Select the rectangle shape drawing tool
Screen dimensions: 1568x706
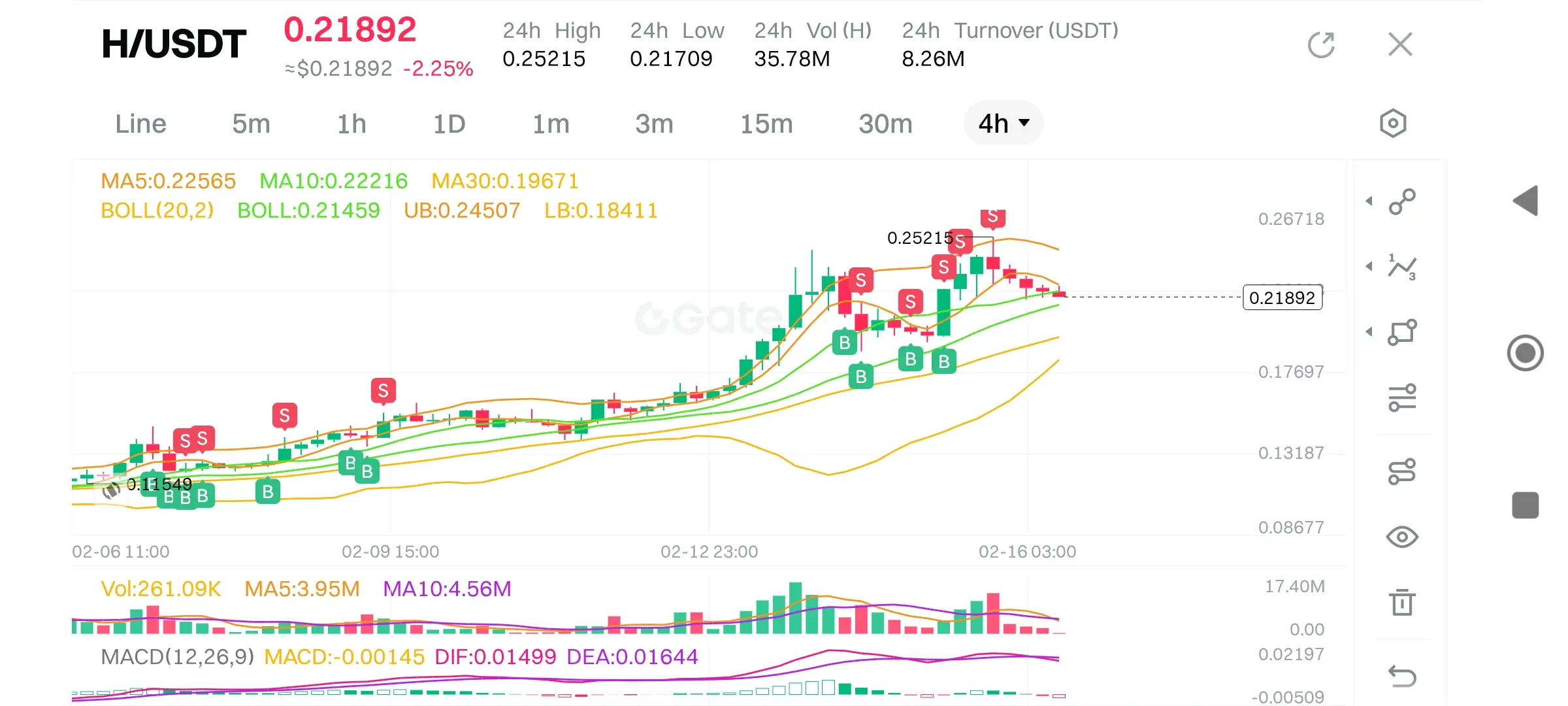1402,332
